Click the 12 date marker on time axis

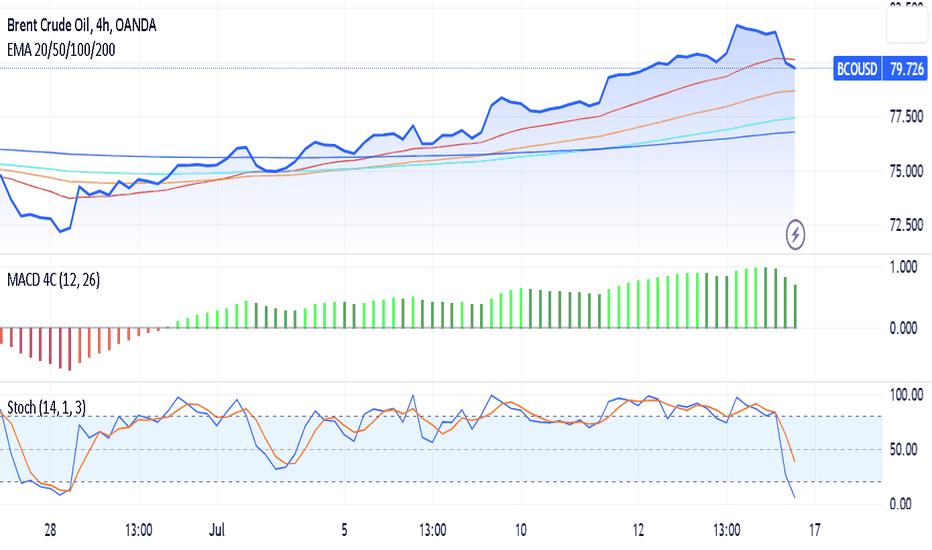[x=638, y=530]
